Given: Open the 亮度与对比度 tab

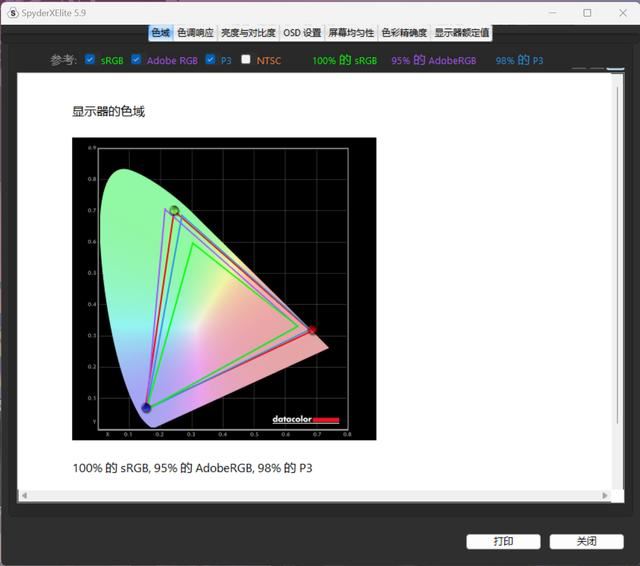Looking at the screenshot, I should pos(248,33).
